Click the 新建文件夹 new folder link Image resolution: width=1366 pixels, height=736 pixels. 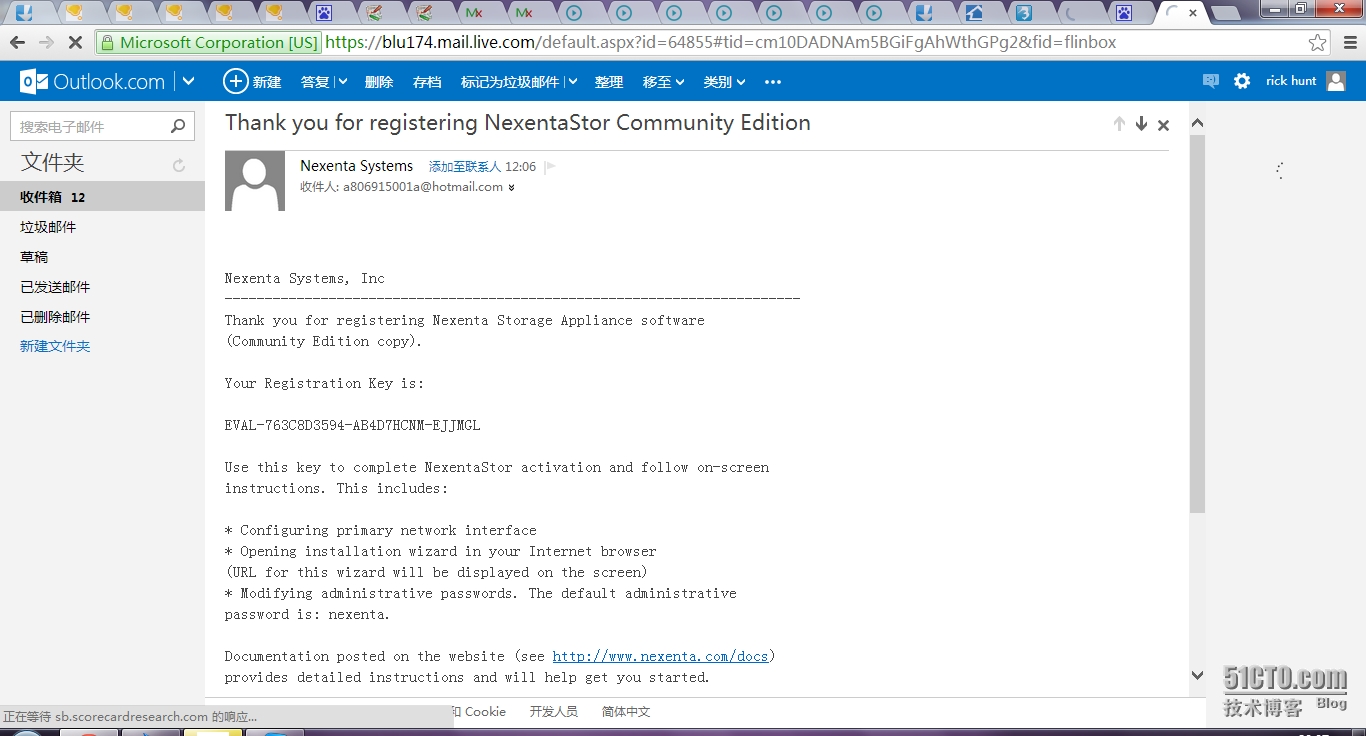tap(55, 346)
